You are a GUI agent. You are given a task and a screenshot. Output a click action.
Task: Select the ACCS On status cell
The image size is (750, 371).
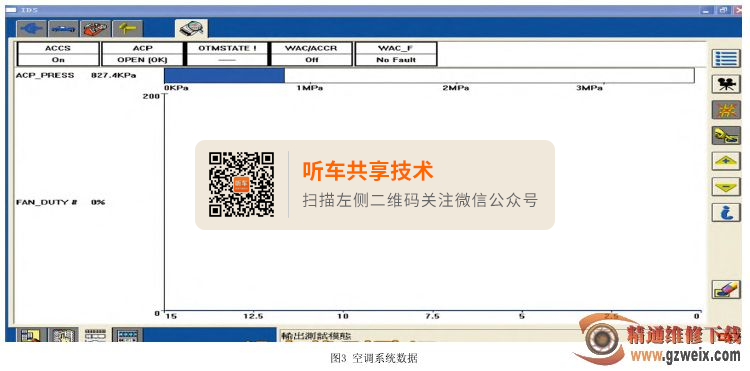[58, 54]
